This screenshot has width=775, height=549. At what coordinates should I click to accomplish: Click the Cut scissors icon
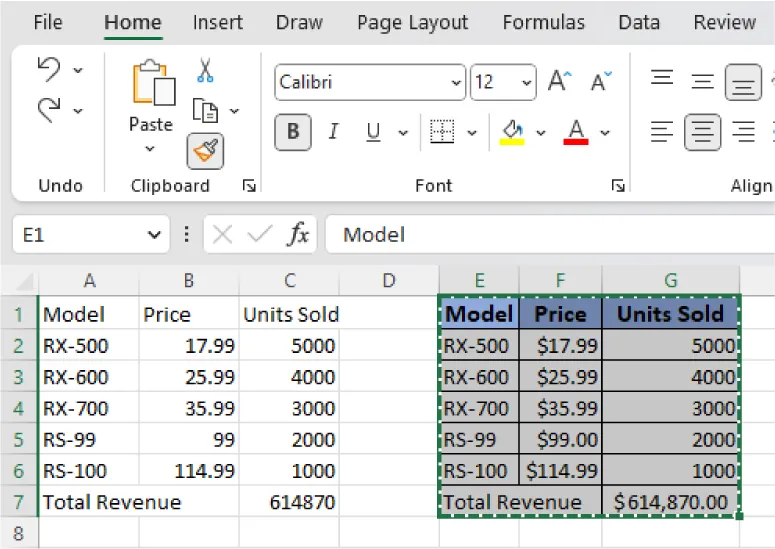[x=205, y=70]
